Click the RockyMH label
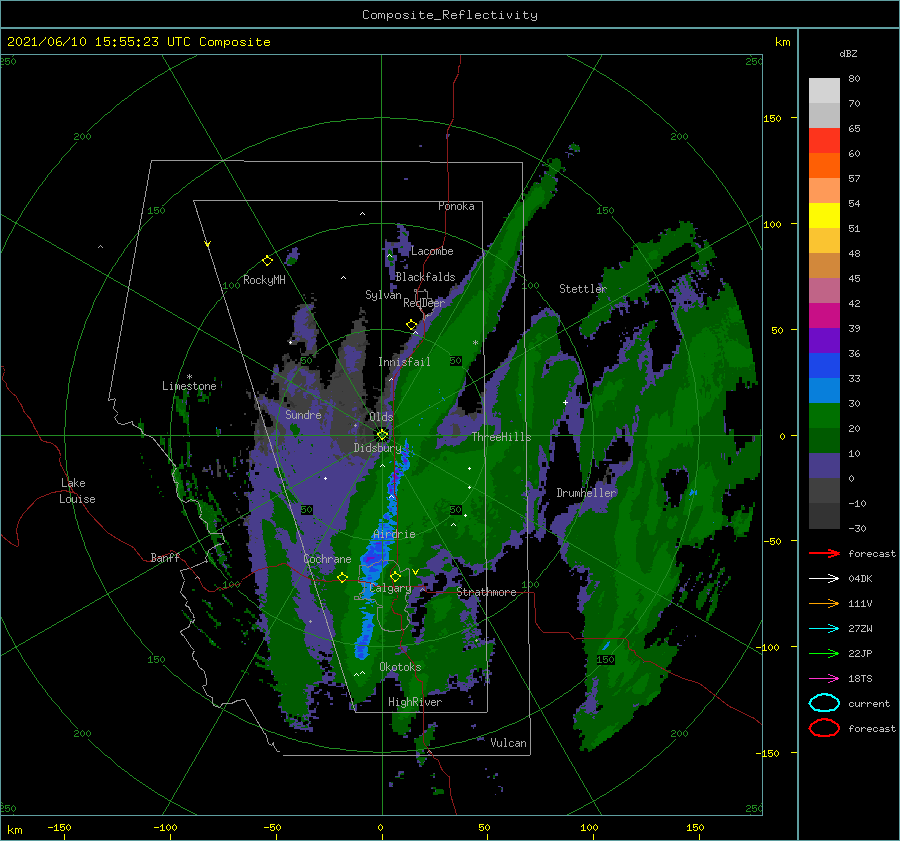Viewport: 900px width, 841px height. click(264, 280)
